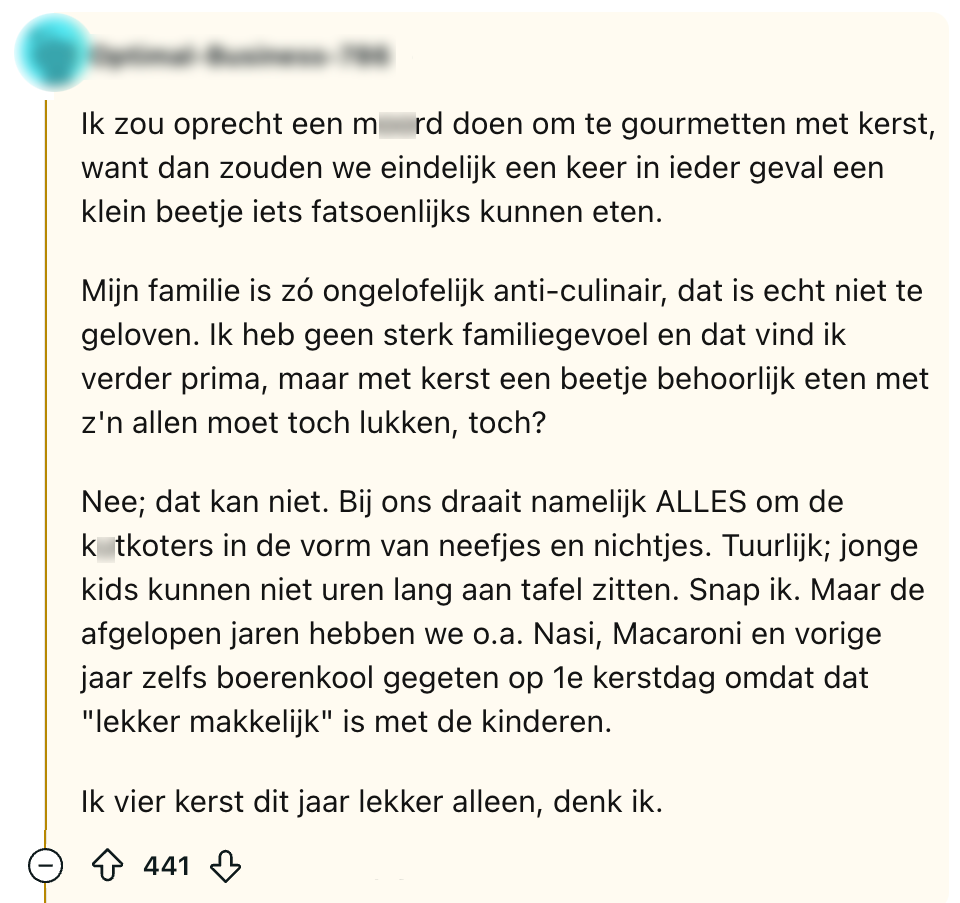
Task: Collapse the comment using the minus circle
Action: click(x=46, y=866)
